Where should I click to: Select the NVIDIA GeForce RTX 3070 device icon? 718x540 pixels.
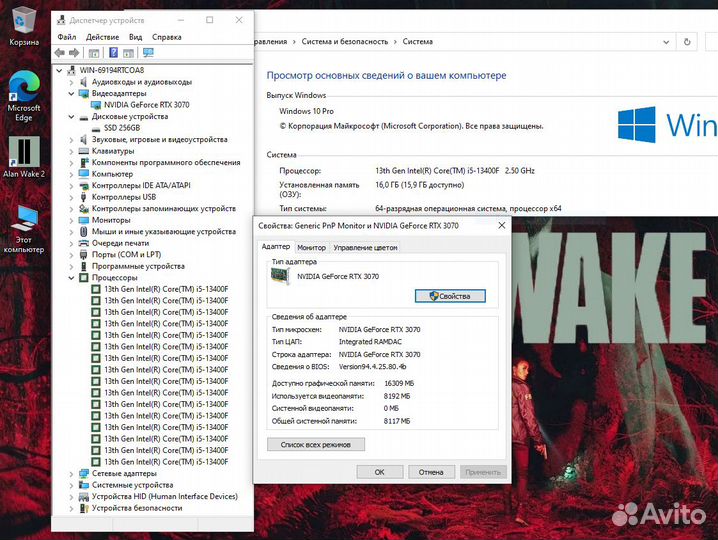coord(96,105)
